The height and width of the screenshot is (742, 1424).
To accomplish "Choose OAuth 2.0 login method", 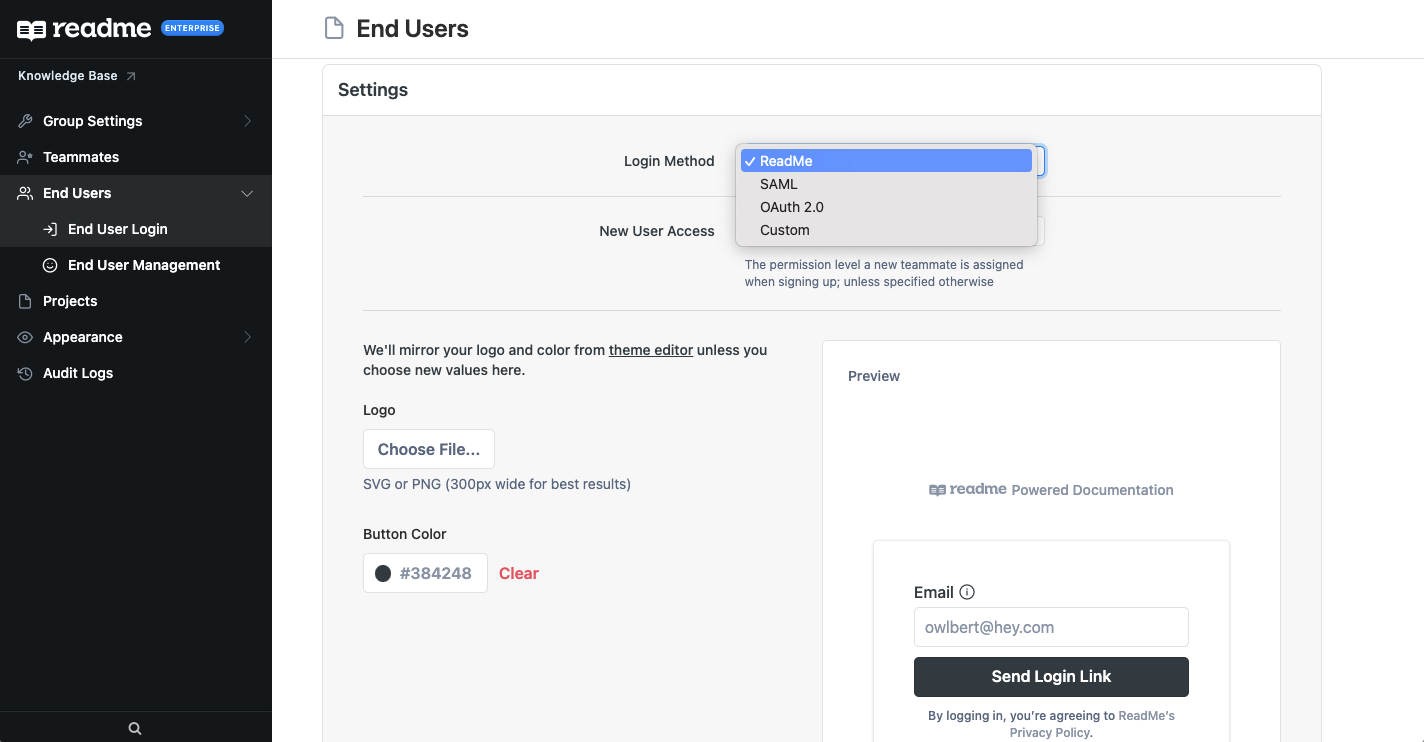I will click(x=886, y=207).
